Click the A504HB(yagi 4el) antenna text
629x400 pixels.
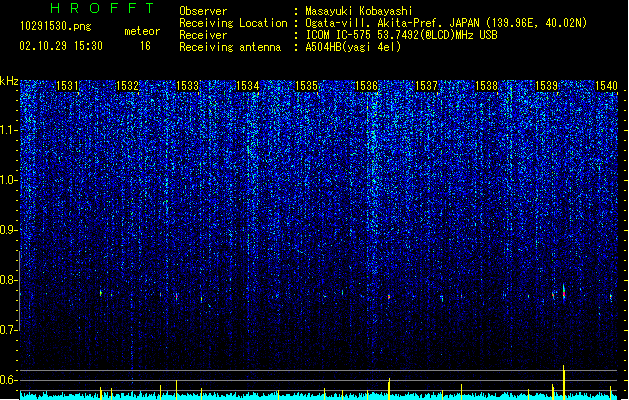click(x=353, y=47)
